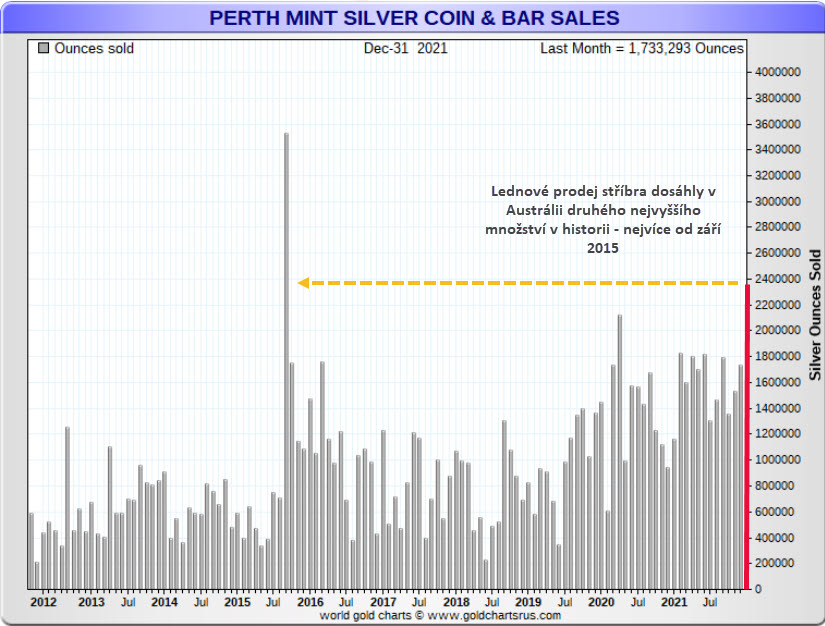This screenshot has height=626, width=825.
Task: Click the '1600000' y-axis label
Action: click(778, 382)
